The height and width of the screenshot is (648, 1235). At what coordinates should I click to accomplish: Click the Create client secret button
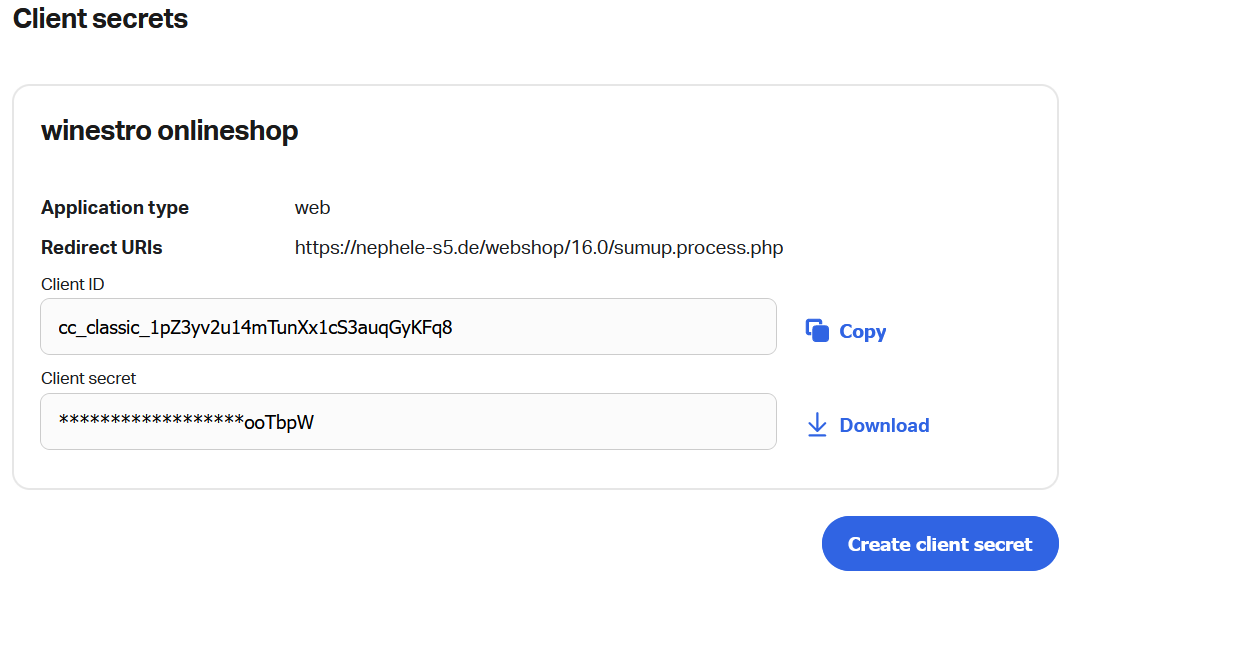[939, 544]
